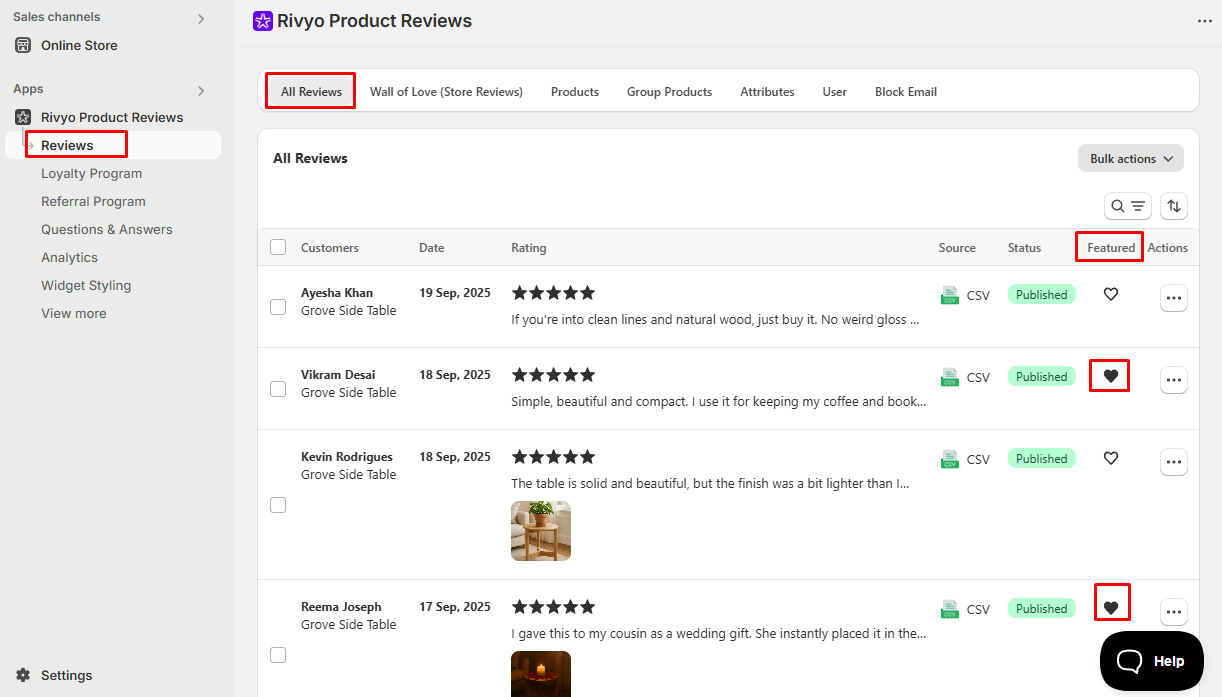
Task: Open Analytics in sidebar
Action: click(x=69, y=257)
